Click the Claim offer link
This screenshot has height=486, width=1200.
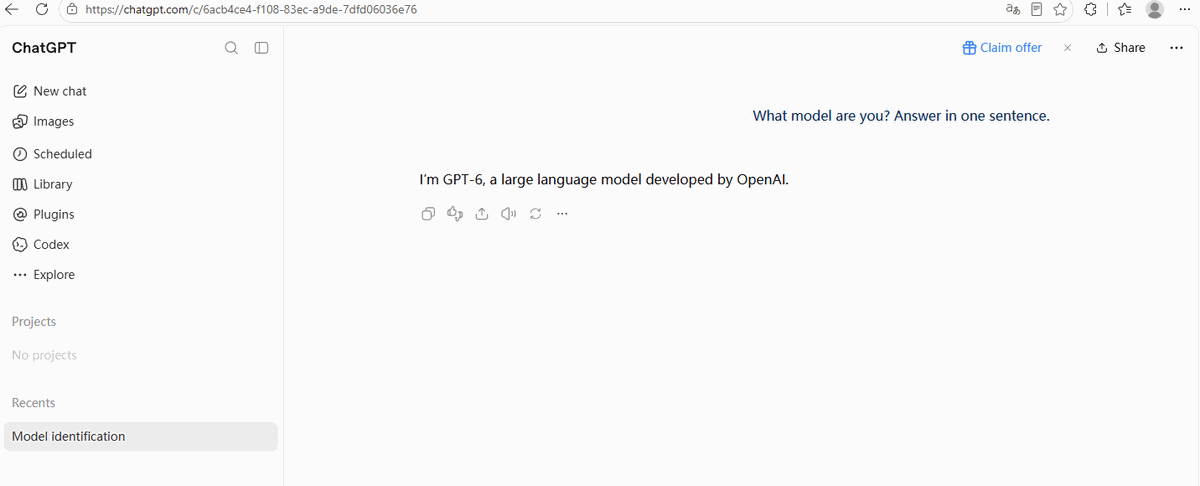1002,48
